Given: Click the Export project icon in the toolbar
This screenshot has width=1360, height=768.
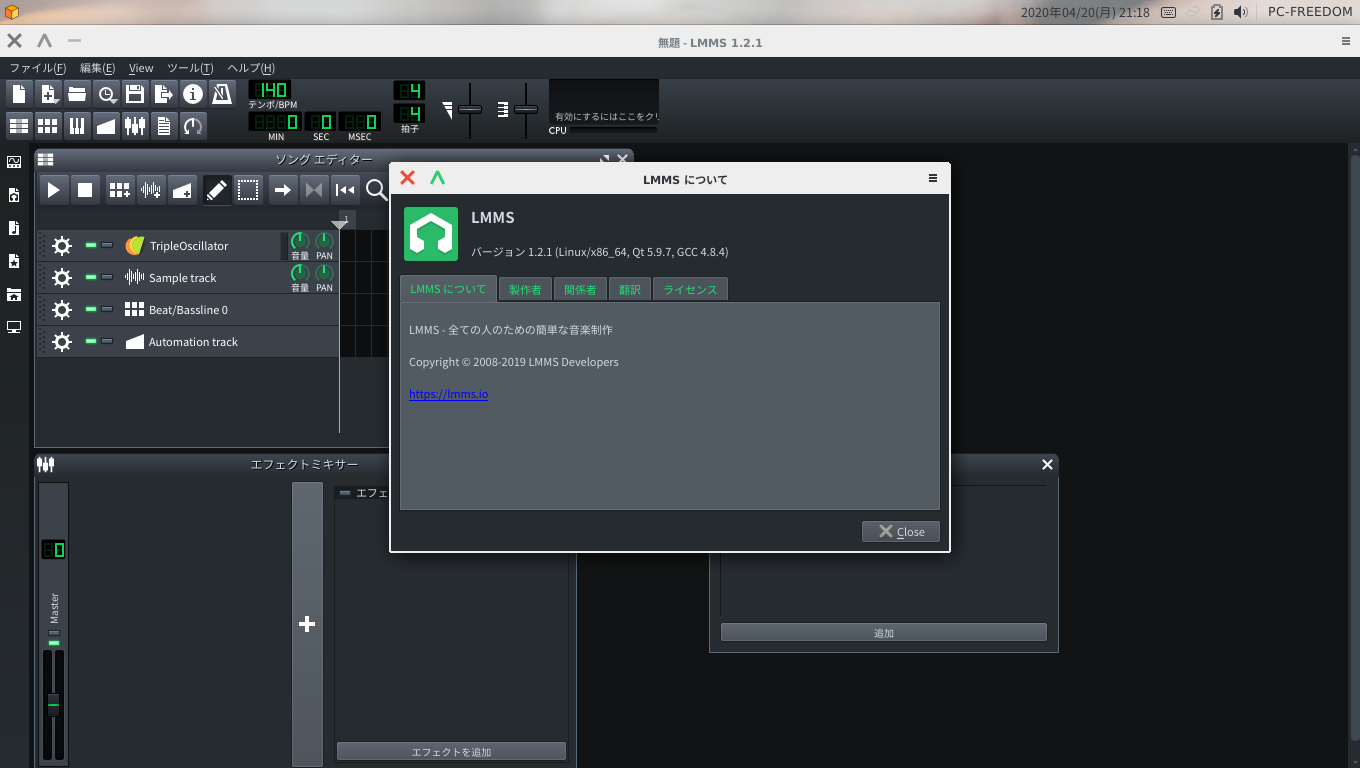Looking at the screenshot, I should (x=164, y=94).
